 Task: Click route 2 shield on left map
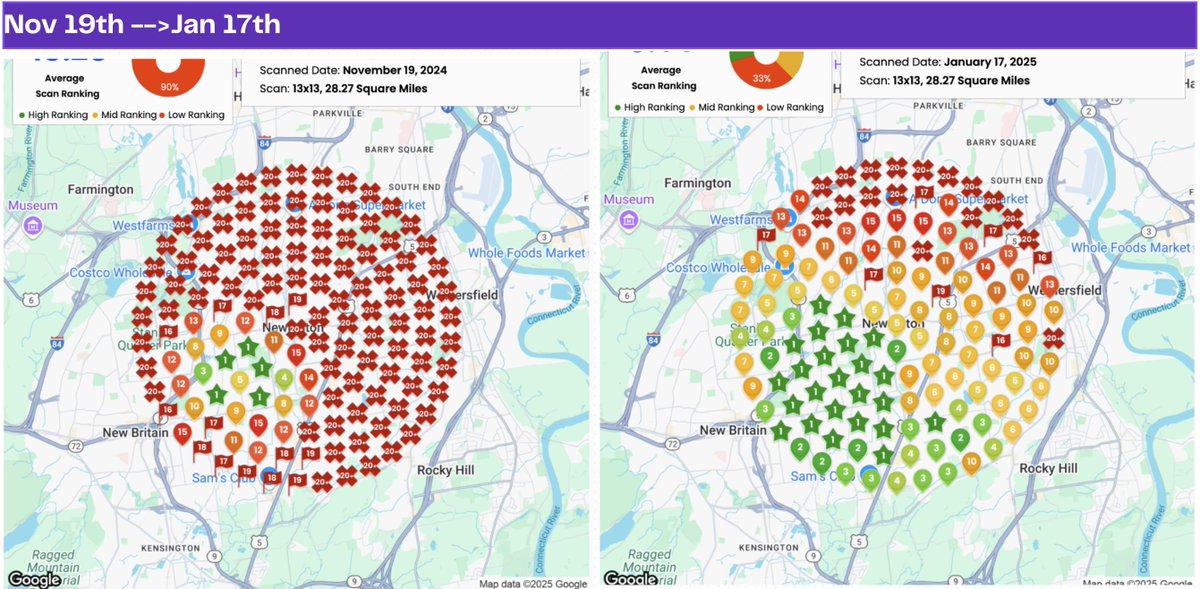point(485,119)
